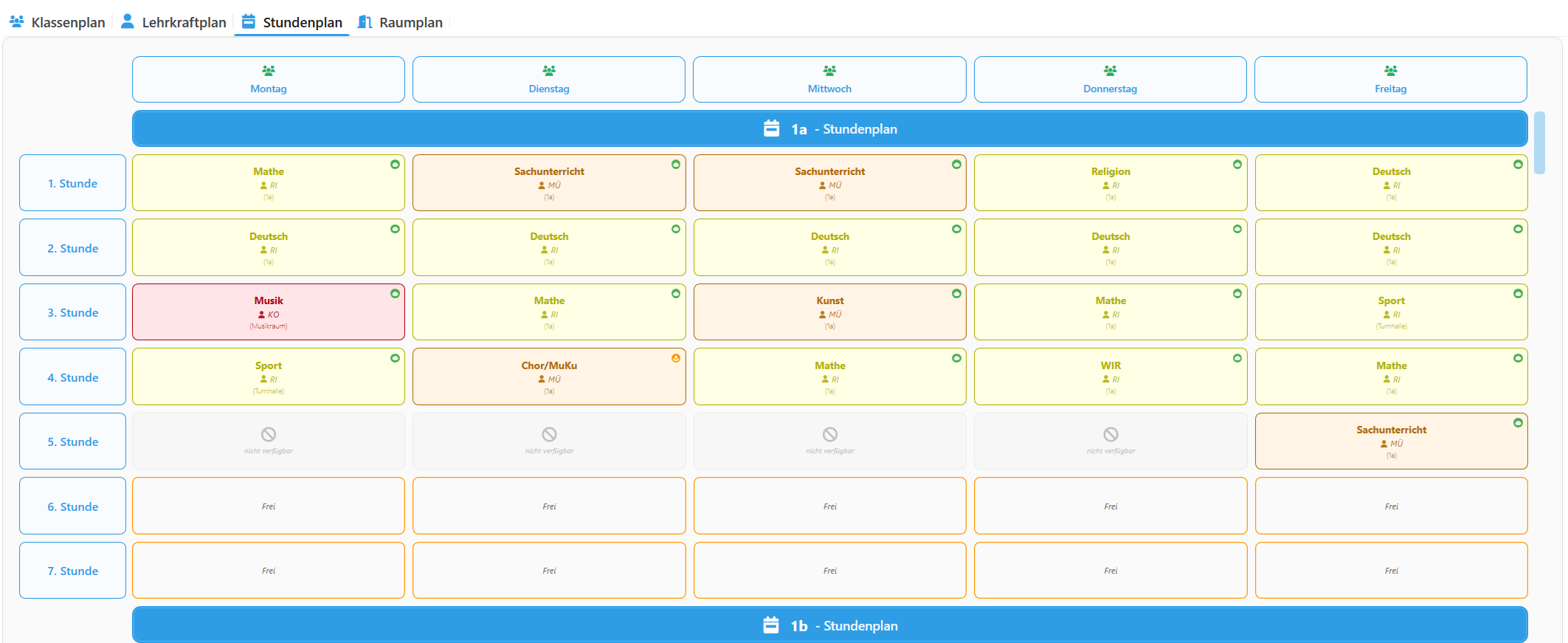Select the Donnerstag day header
This screenshot has height=643, width=1568.
[1111, 80]
